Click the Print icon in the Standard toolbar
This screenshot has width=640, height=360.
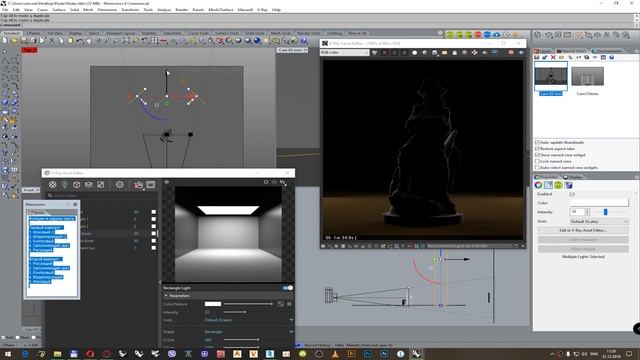click(x=33, y=40)
